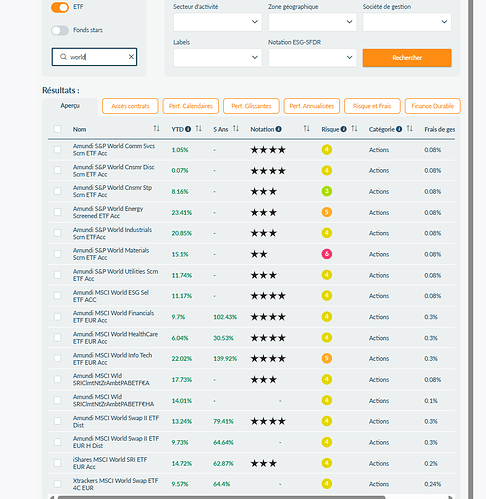The image size is (486, 499).
Task: Open the Perf. Glissantes tab
Action: tap(251, 106)
